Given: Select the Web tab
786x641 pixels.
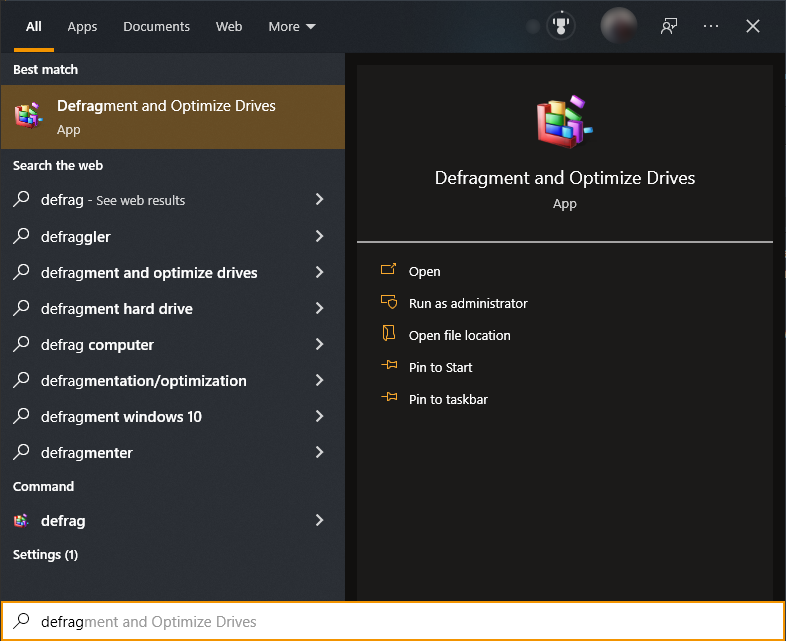Looking at the screenshot, I should pos(229,27).
